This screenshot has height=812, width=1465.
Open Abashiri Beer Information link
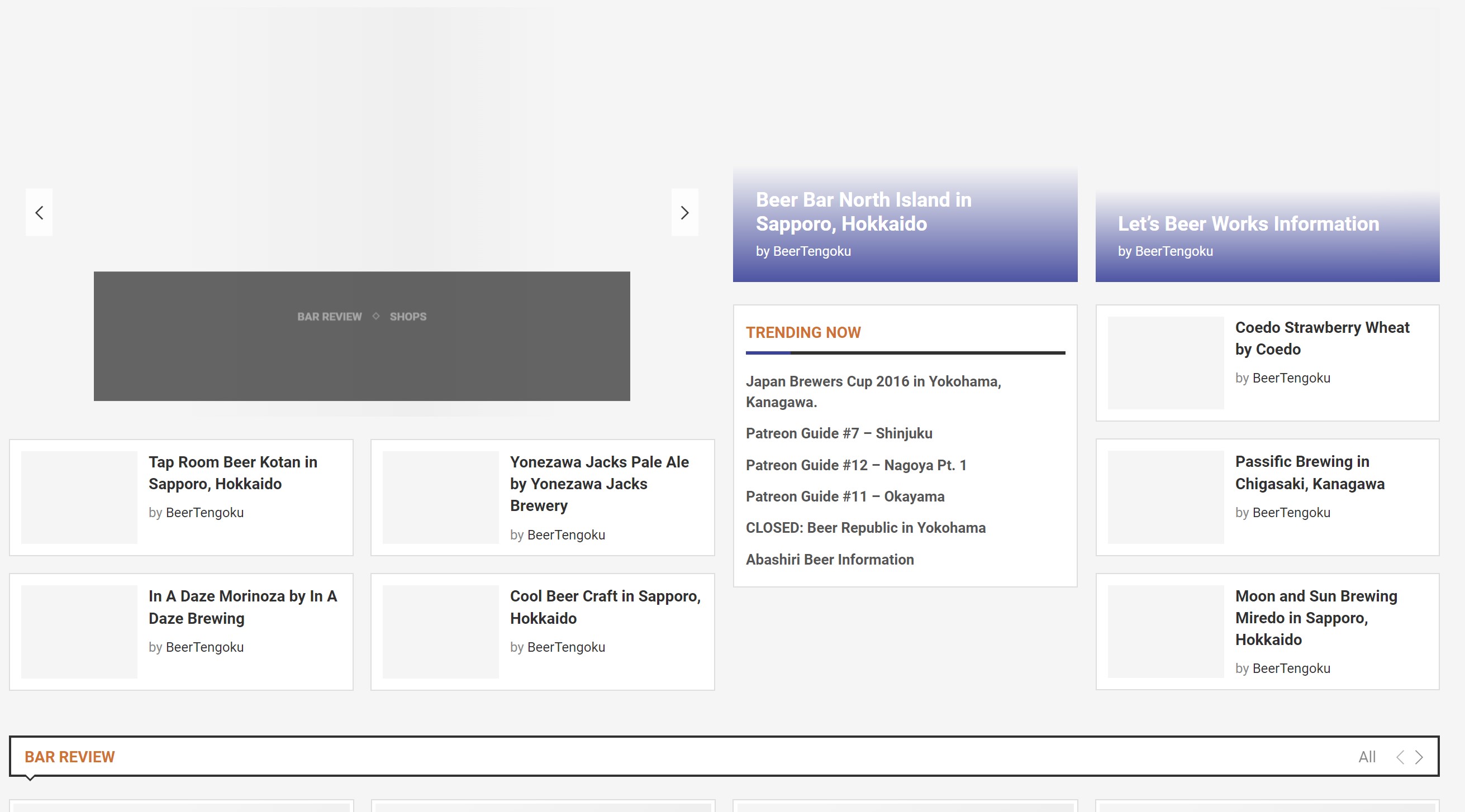click(830, 560)
